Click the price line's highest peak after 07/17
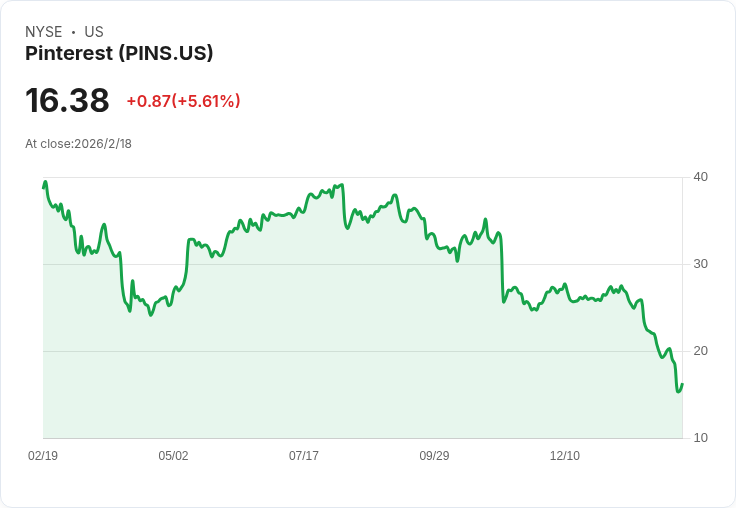The image size is (736, 508). (341, 185)
